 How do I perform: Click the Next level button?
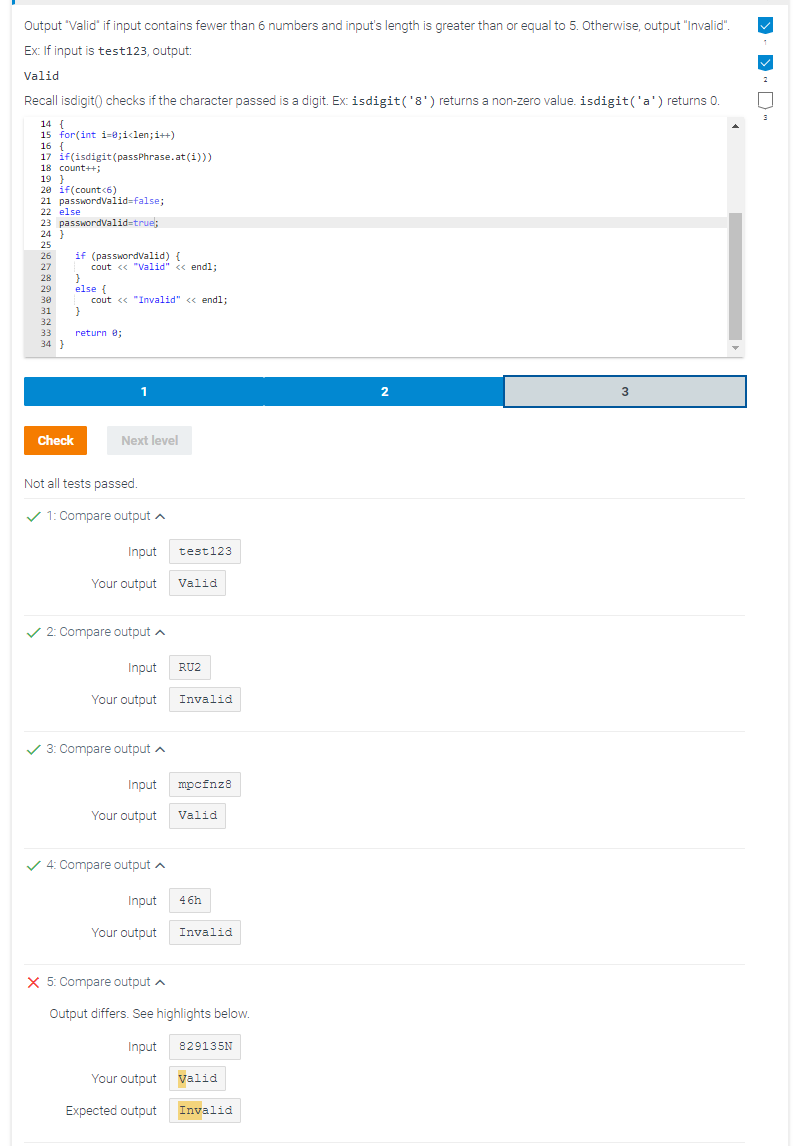149,440
